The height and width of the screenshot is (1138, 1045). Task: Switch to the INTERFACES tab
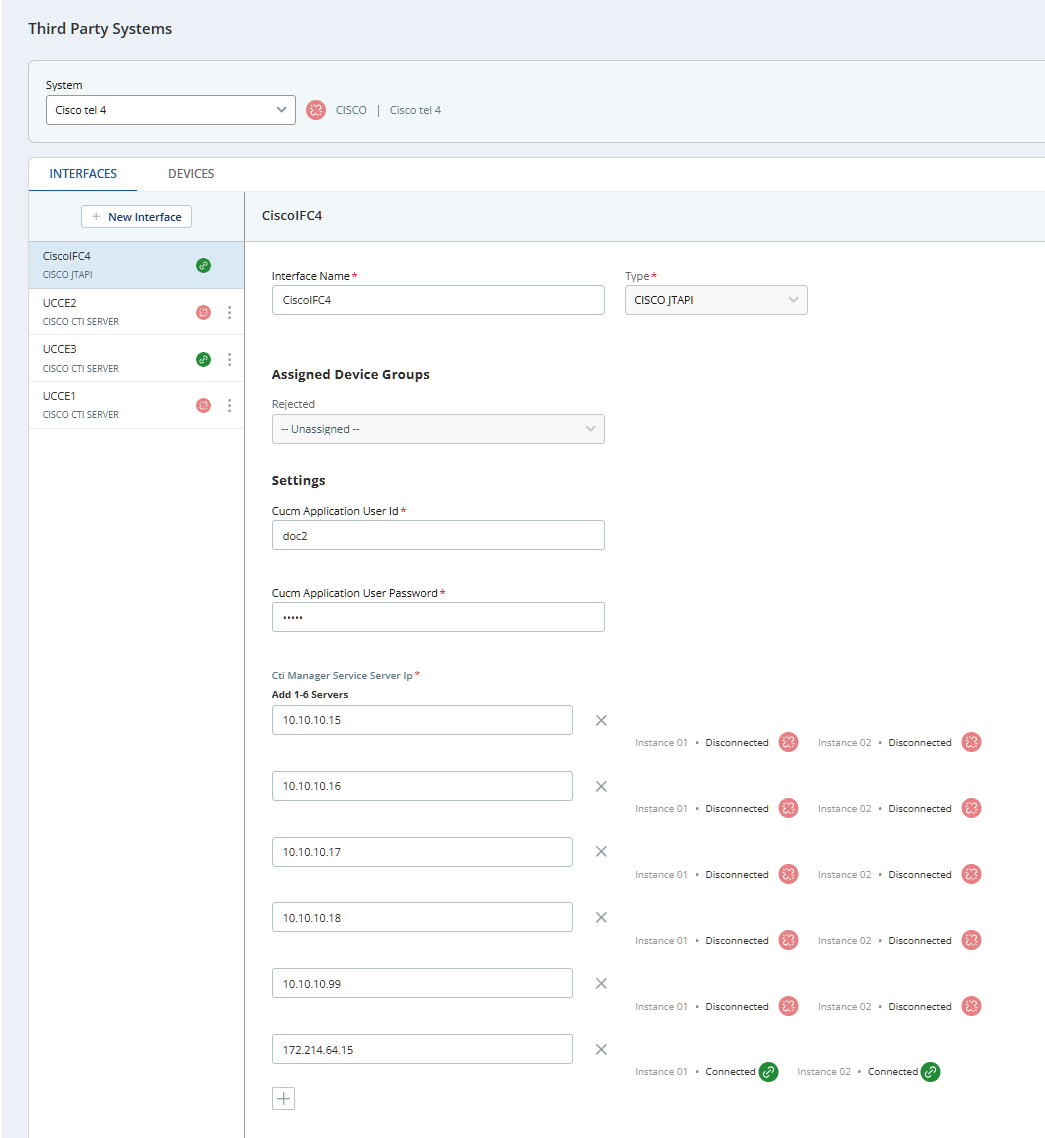point(83,174)
